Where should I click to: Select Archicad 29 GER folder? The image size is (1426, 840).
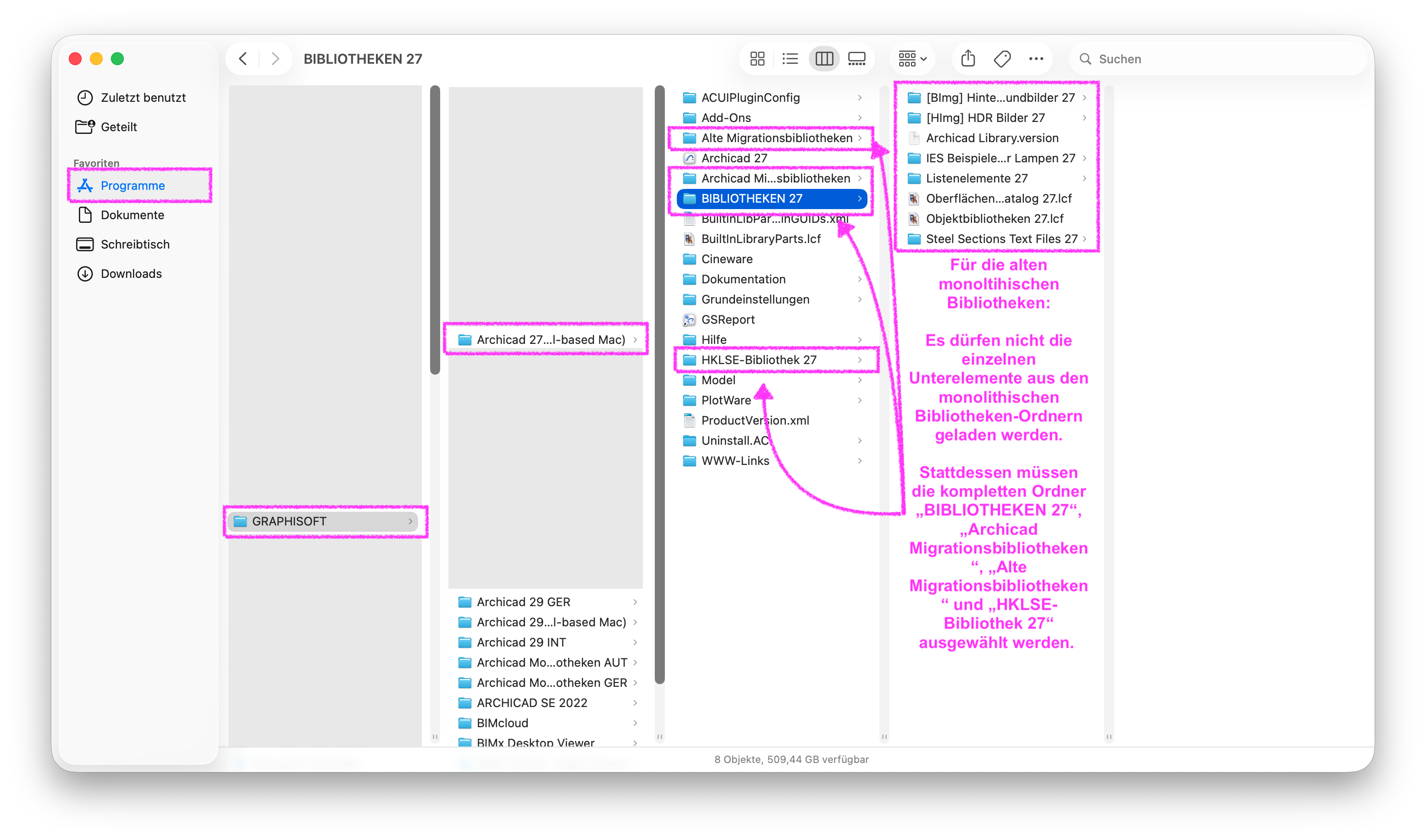(547, 602)
